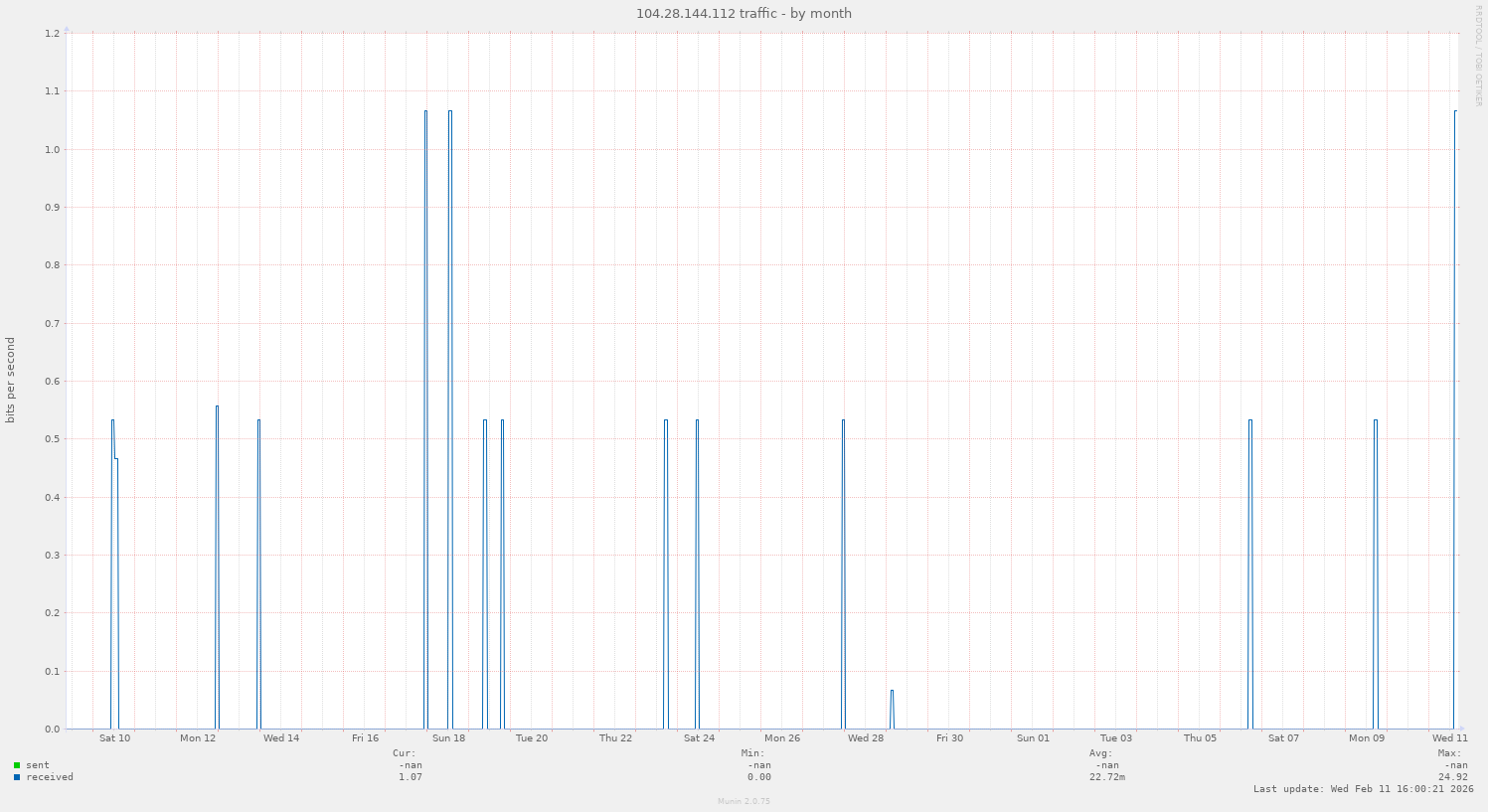This screenshot has width=1488, height=812.
Task: Click the vertical 'RRDTOOL / TOBI OETIKER' watermark
Action: click(1478, 55)
